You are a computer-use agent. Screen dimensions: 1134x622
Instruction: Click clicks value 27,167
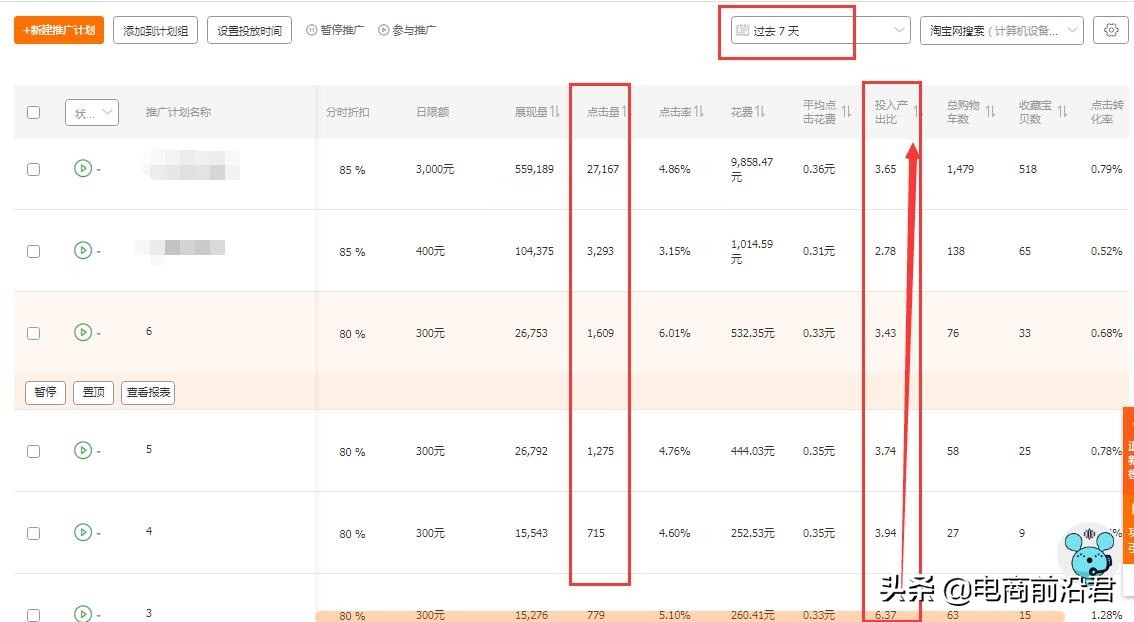tap(603, 169)
